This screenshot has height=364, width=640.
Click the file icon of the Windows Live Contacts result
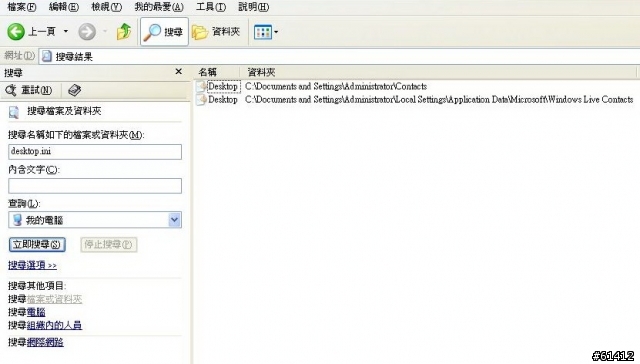click(x=201, y=100)
